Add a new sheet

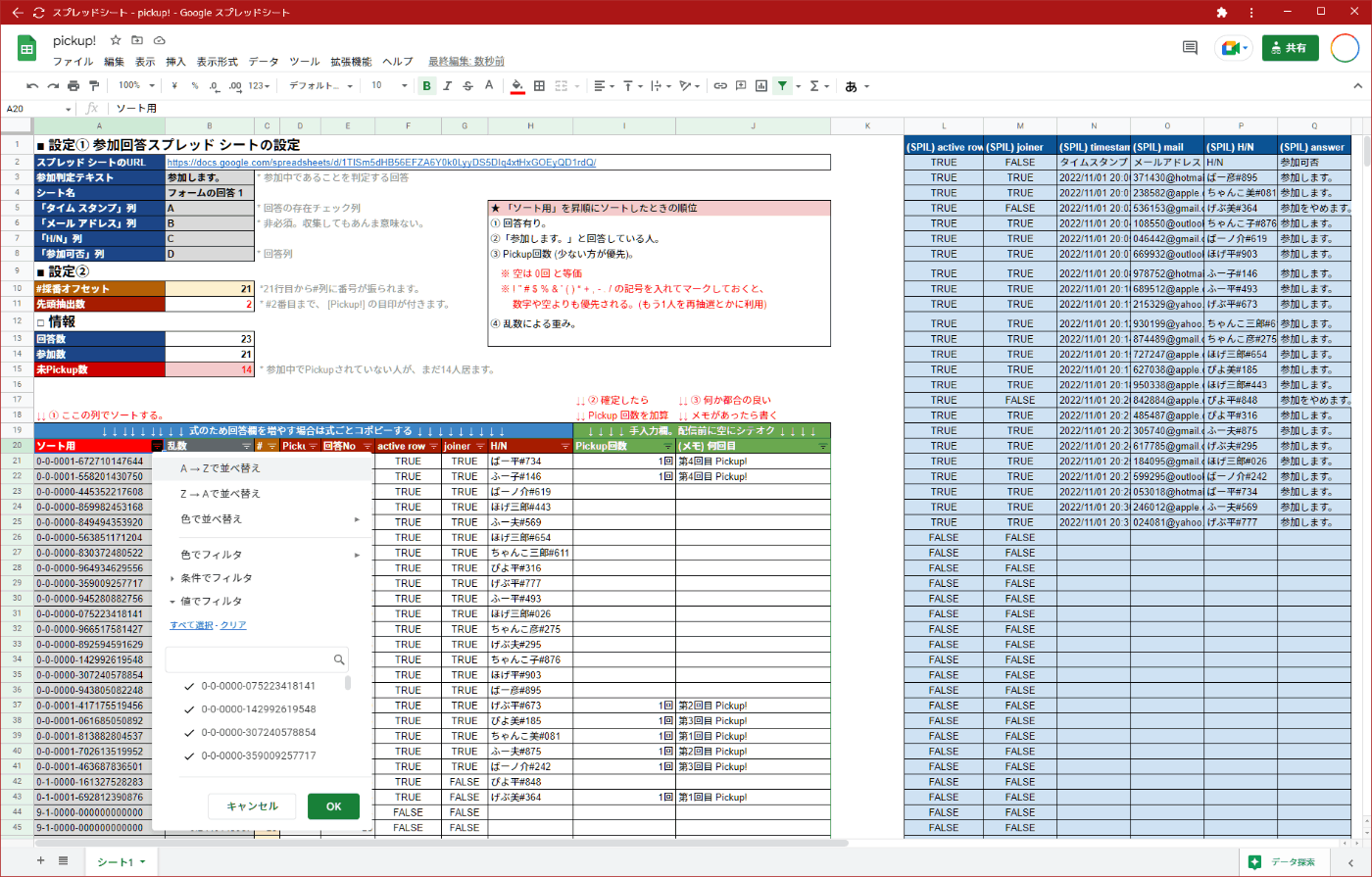coord(40,860)
